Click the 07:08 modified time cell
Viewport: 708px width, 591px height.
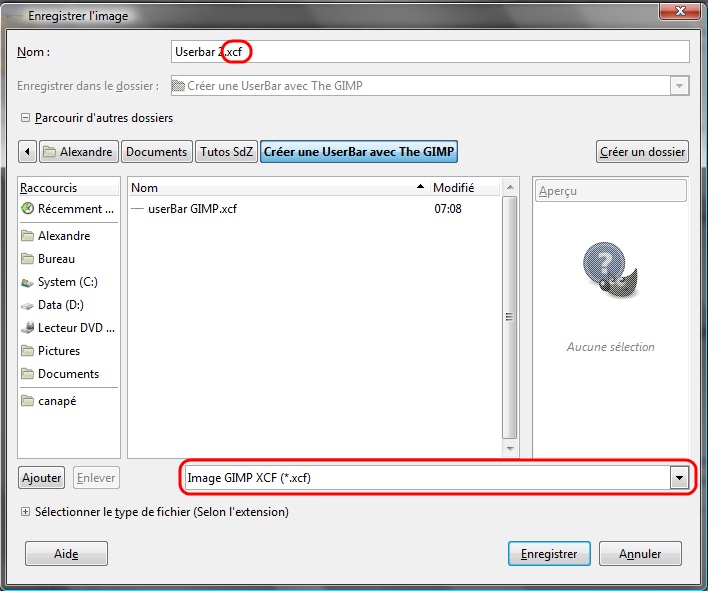(x=448, y=209)
